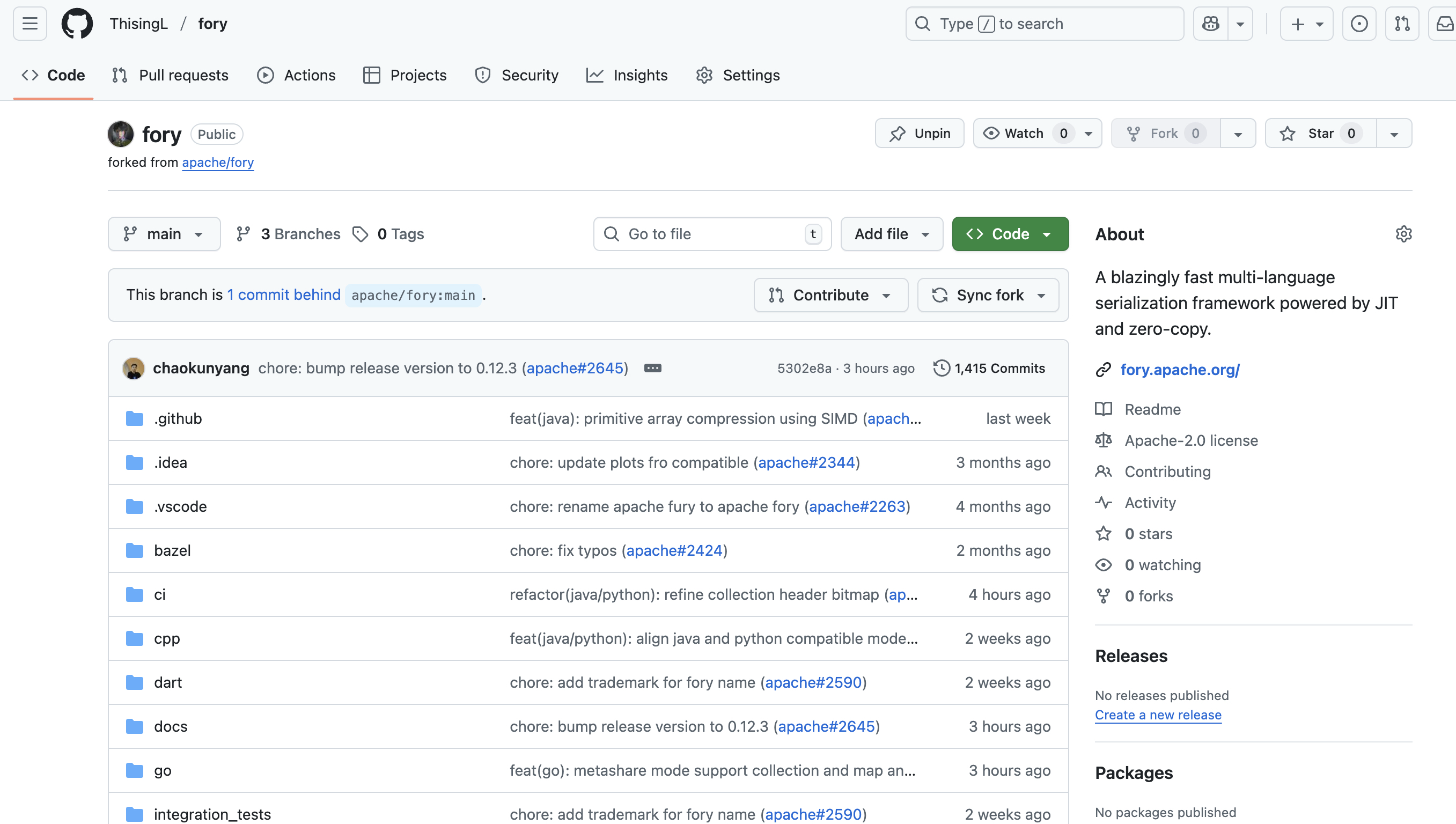The image size is (1456, 824).
Task: Open the Copilot chat icon
Action: pyautogui.click(x=1210, y=24)
